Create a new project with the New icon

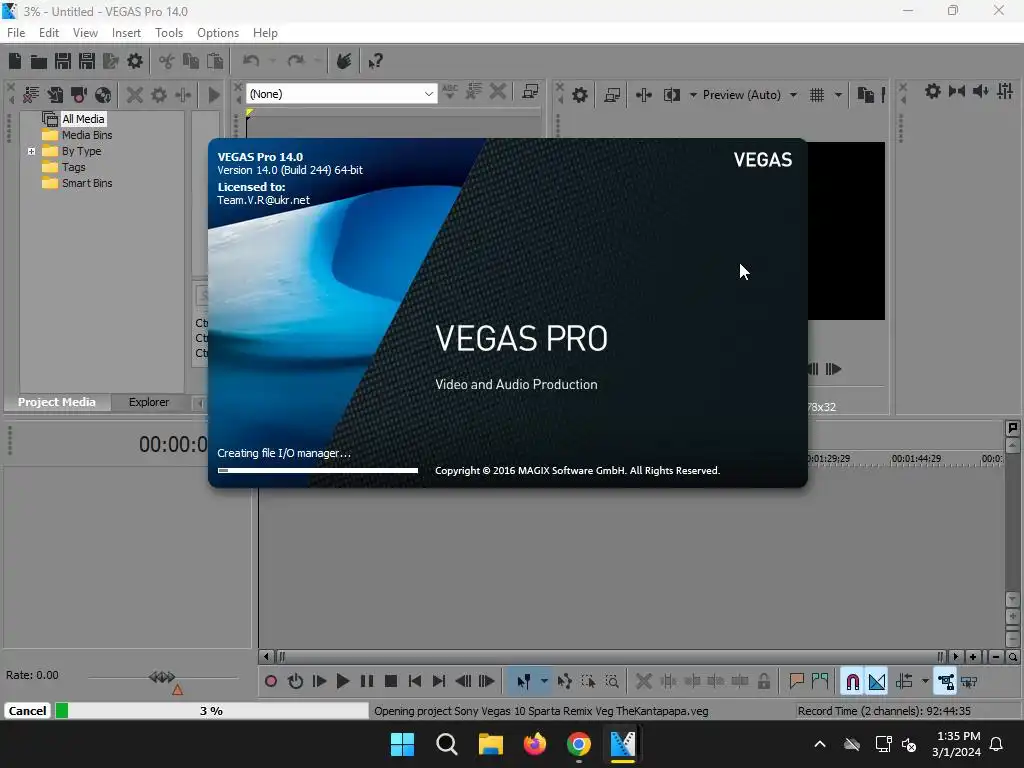(15, 61)
